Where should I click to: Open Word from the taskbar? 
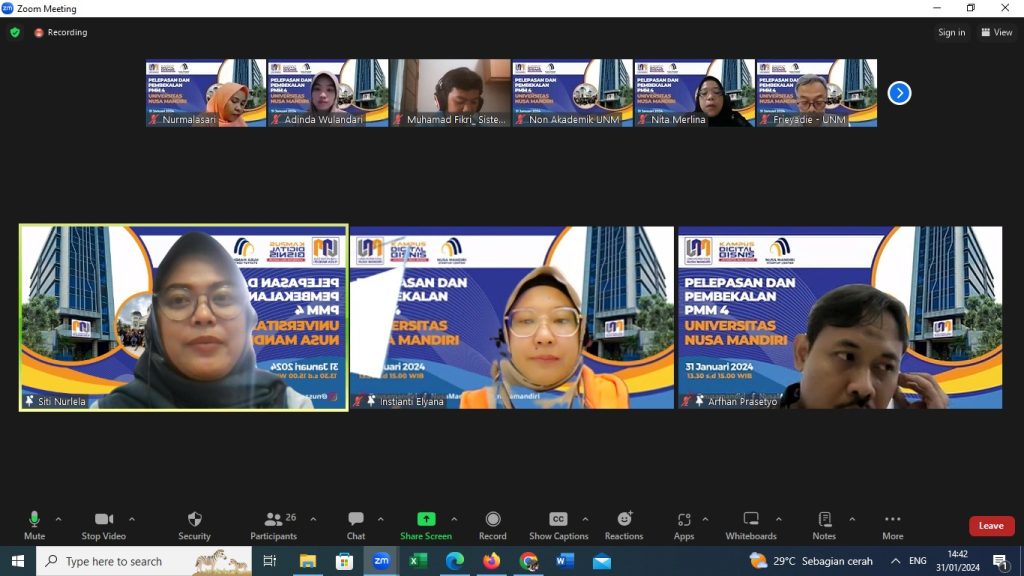565,561
